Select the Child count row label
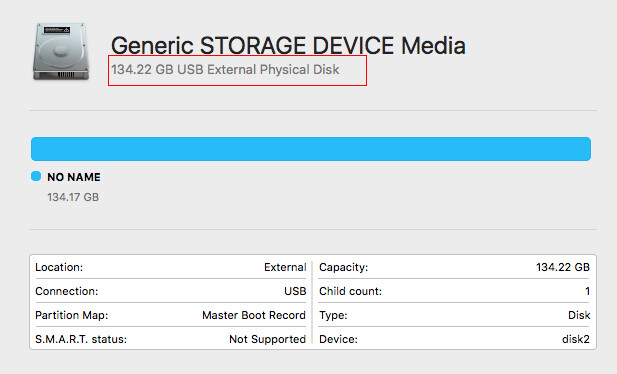Viewport: 617px width, 374px height. [351, 291]
